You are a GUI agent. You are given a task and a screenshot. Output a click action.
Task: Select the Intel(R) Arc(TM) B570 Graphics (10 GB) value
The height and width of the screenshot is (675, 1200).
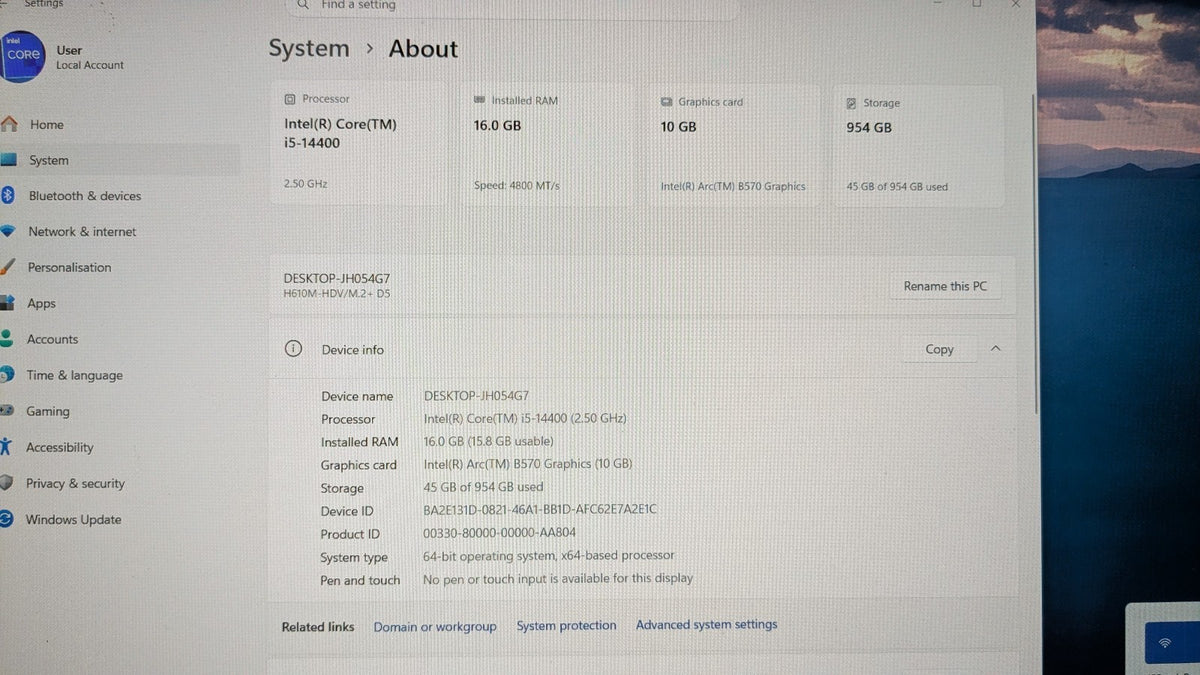tap(528, 464)
